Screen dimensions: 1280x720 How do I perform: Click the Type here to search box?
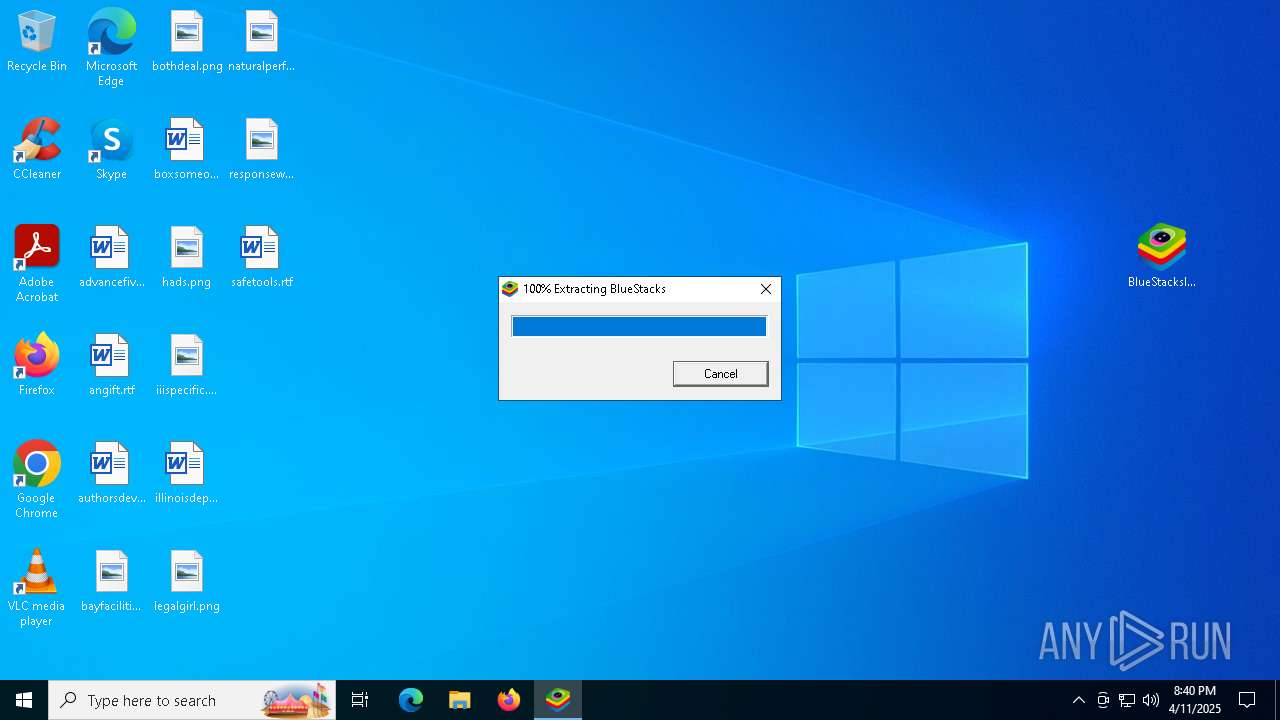click(192, 700)
